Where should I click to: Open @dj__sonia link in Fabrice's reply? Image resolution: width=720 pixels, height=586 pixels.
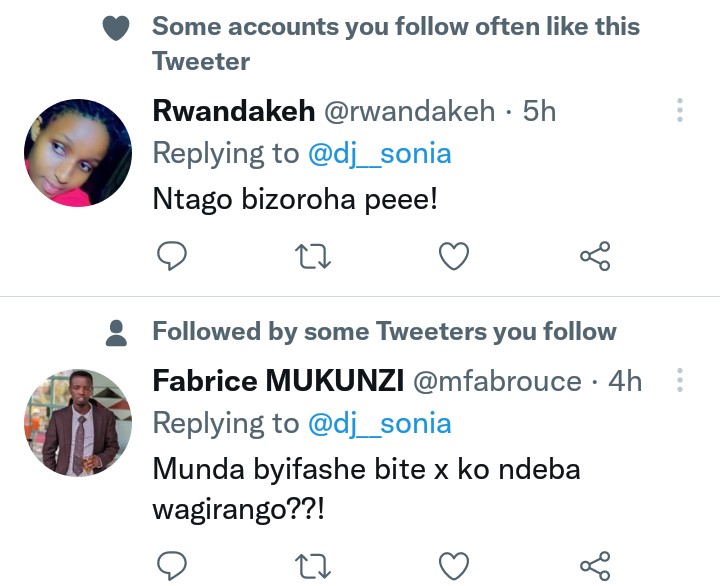click(380, 423)
